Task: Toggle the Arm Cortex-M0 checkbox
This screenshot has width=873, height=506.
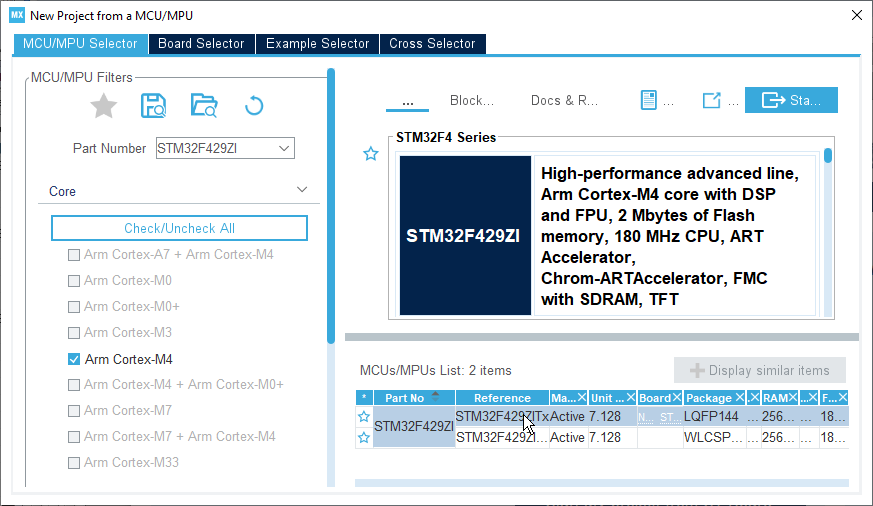Action: 73,281
